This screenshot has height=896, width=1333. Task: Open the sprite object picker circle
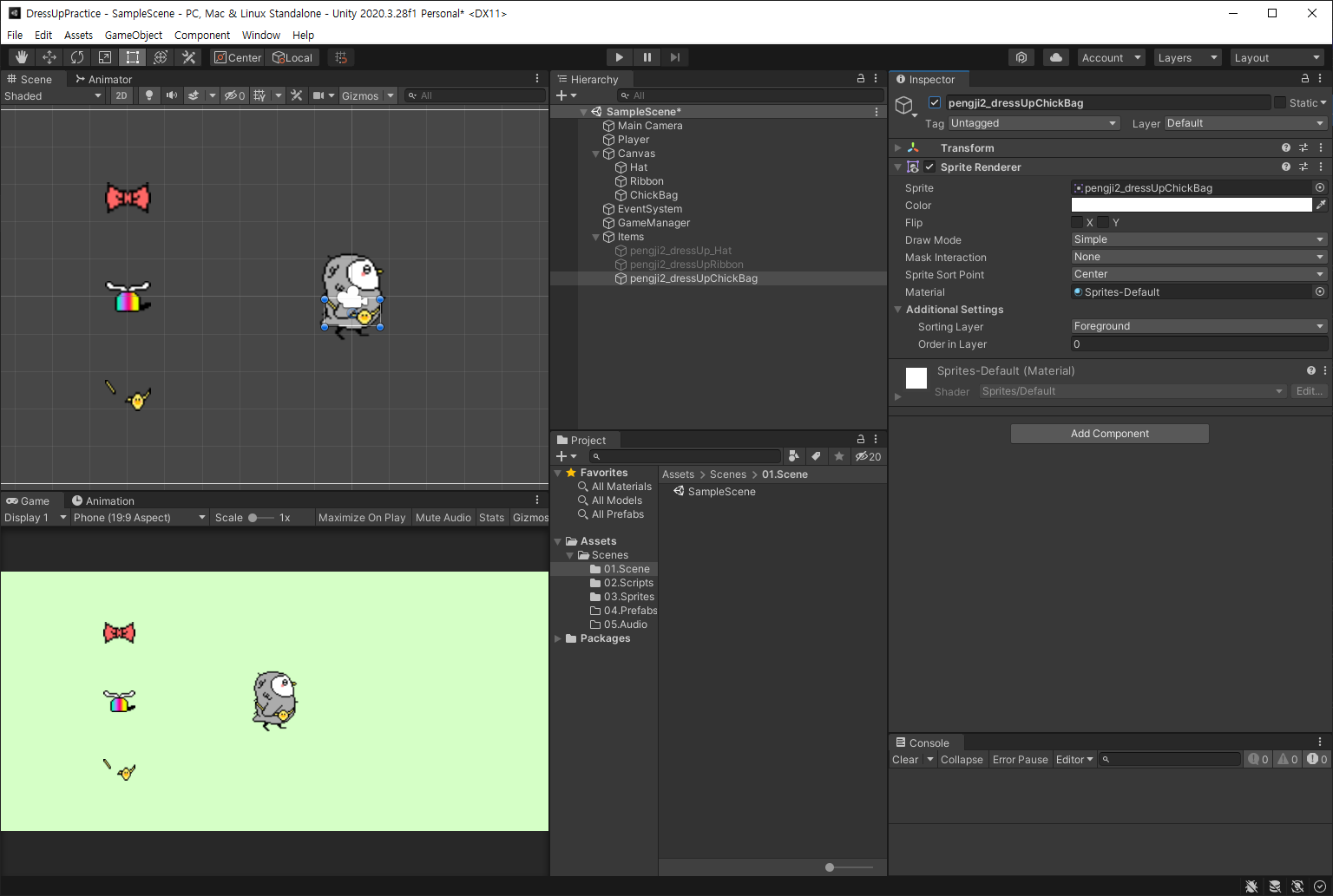(1320, 187)
